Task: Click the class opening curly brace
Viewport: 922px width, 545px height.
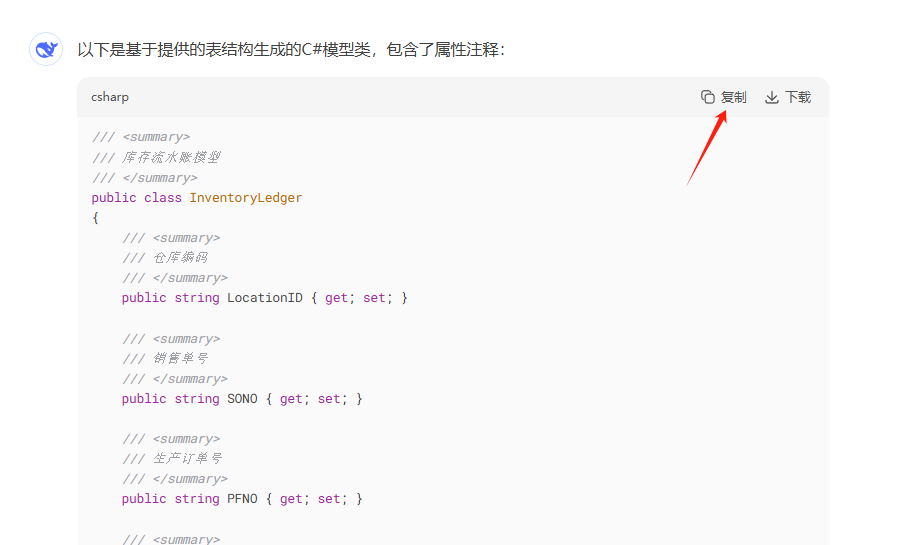Action: point(96,218)
